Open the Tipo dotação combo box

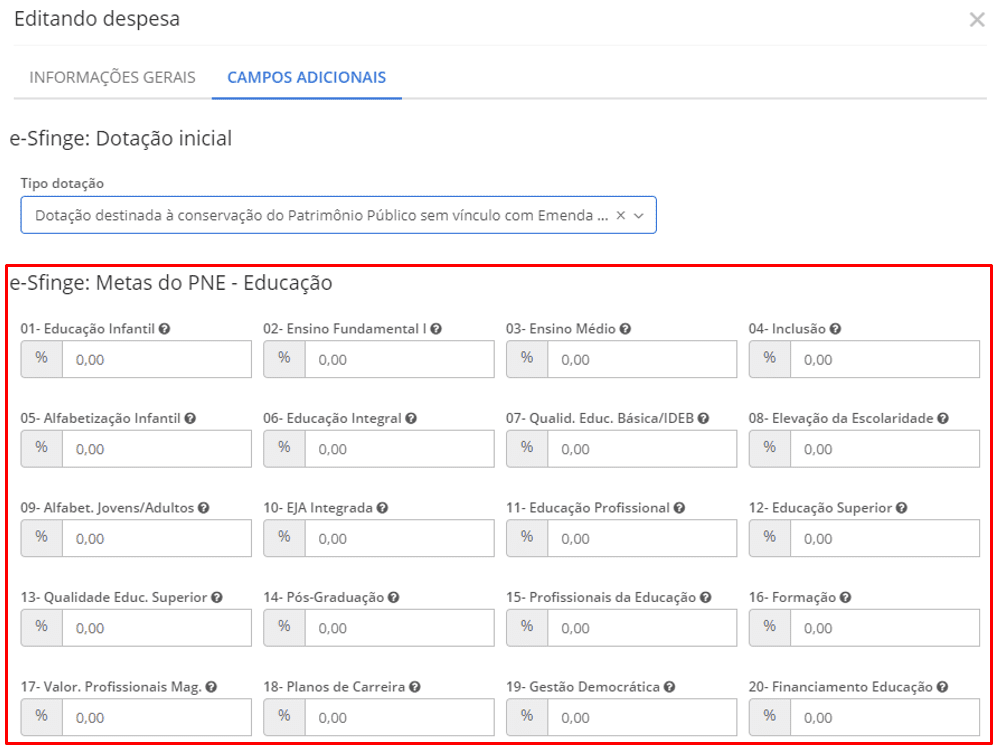tap(320, 215)
